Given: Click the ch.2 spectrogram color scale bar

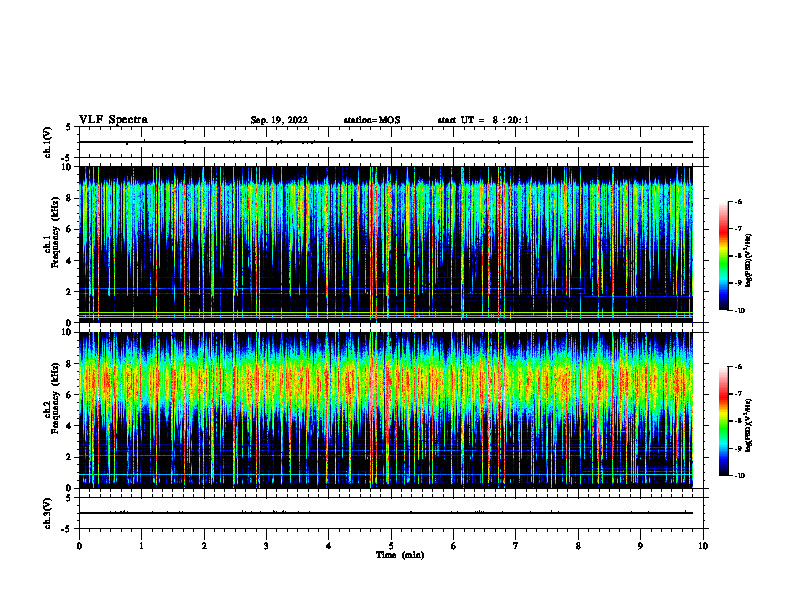Looking at the screenshot, I should click(723, 421).
